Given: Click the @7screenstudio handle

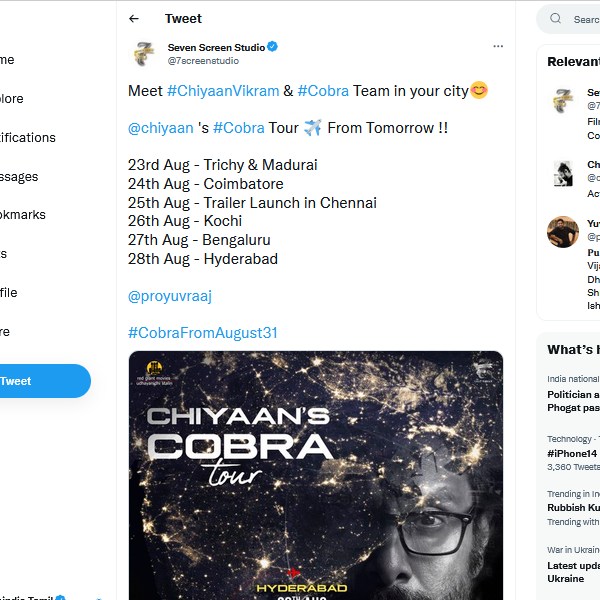Looking at the screenshot, I should (203, 61).
